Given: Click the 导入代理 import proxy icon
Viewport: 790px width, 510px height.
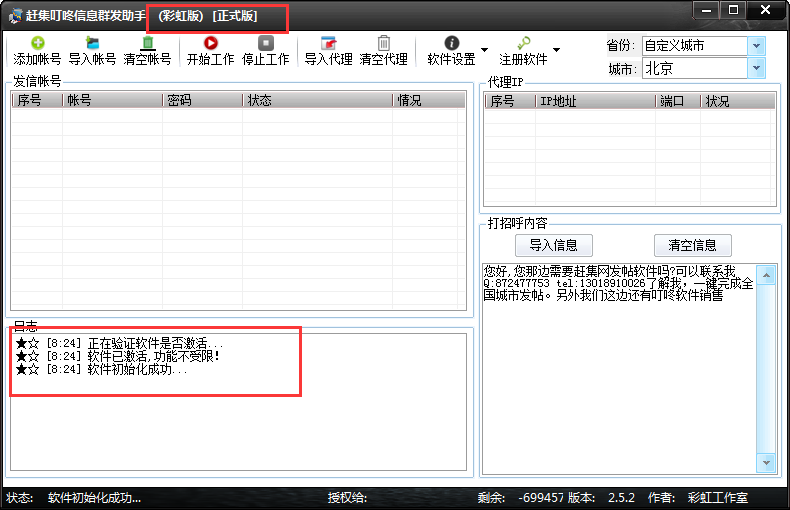Looking at the screenshot, I should coord(328,43).
